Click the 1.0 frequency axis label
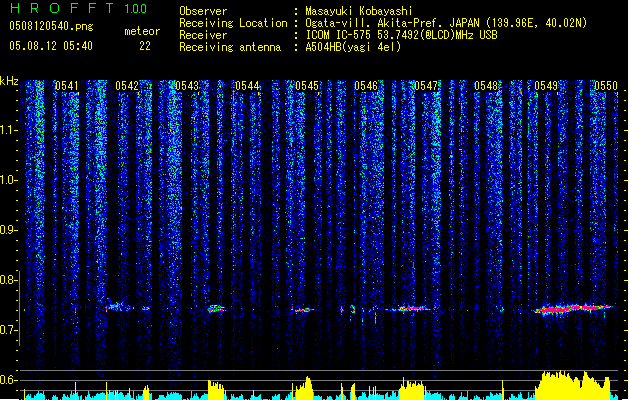The width and height of the screenshot is (629, 400). tap(9, 181)
